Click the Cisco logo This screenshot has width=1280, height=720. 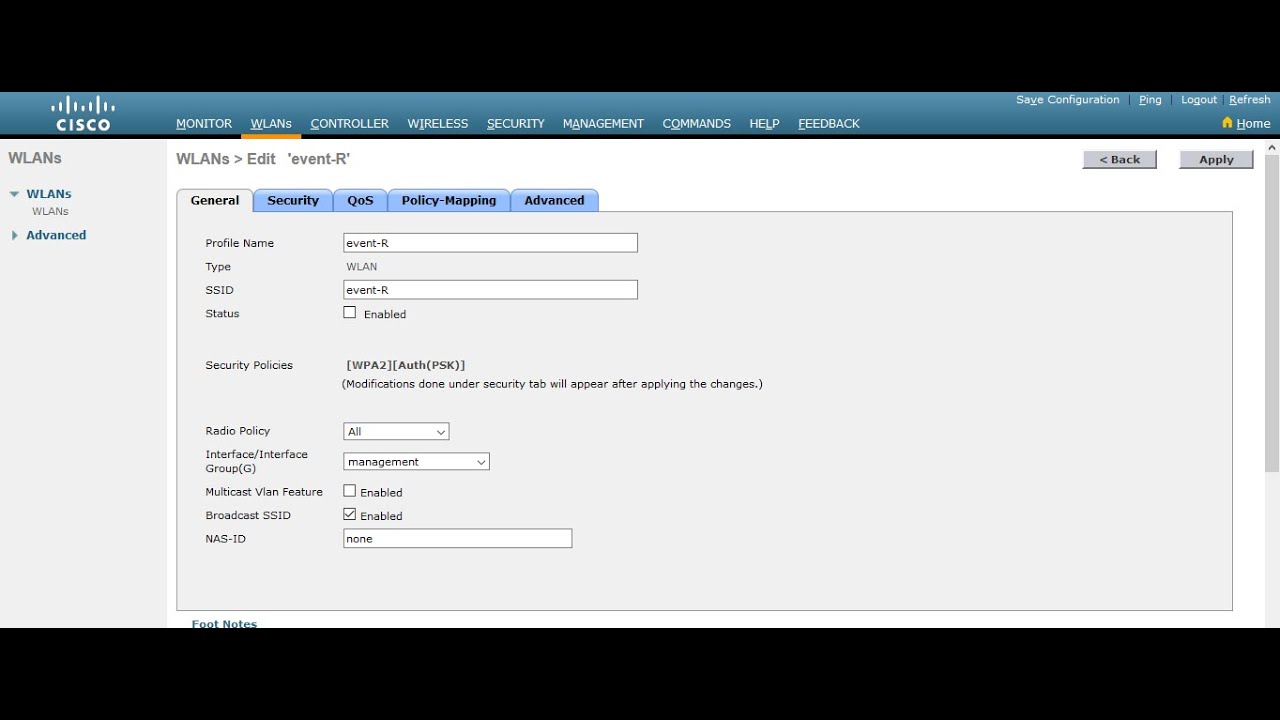click(83, 113)
